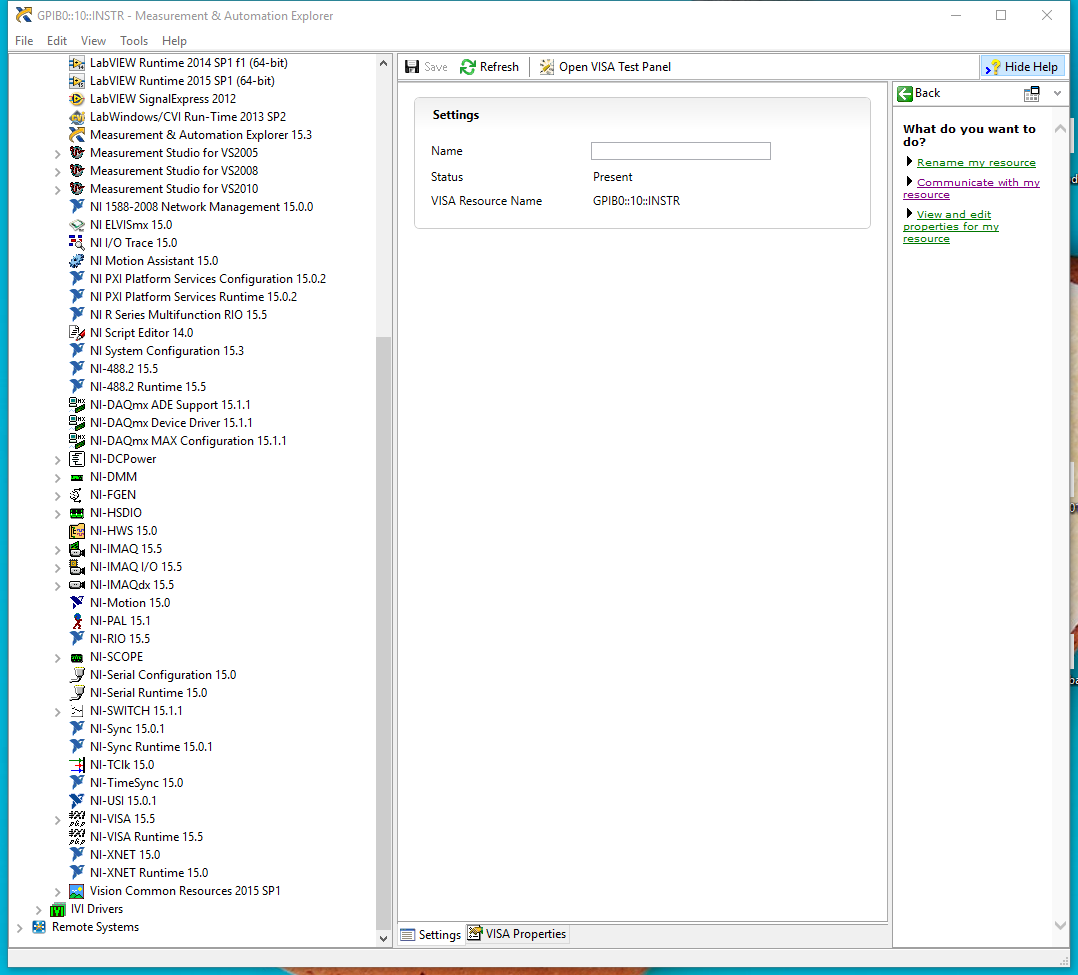Expand the IVI Drivers node

point(38,910)
